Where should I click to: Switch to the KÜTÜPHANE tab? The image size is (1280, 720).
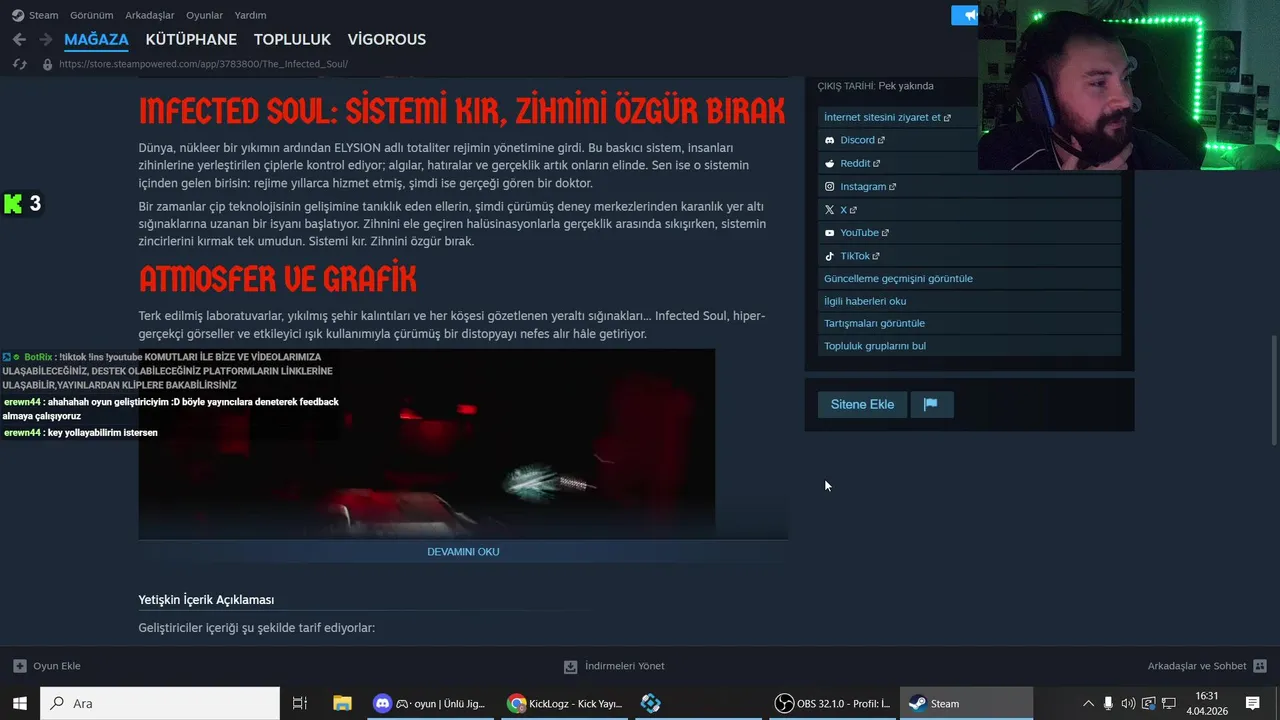pos(191,39)
